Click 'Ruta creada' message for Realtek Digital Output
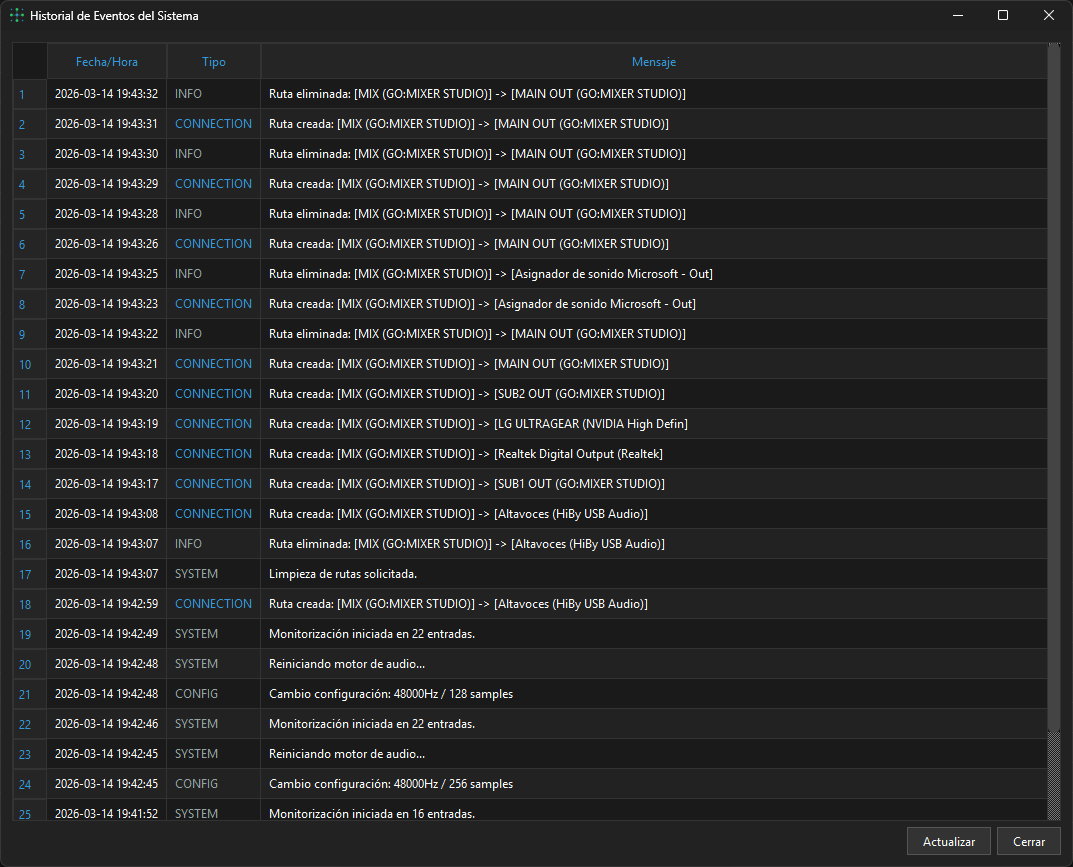The image size is (1073, 867). [466, 454]
